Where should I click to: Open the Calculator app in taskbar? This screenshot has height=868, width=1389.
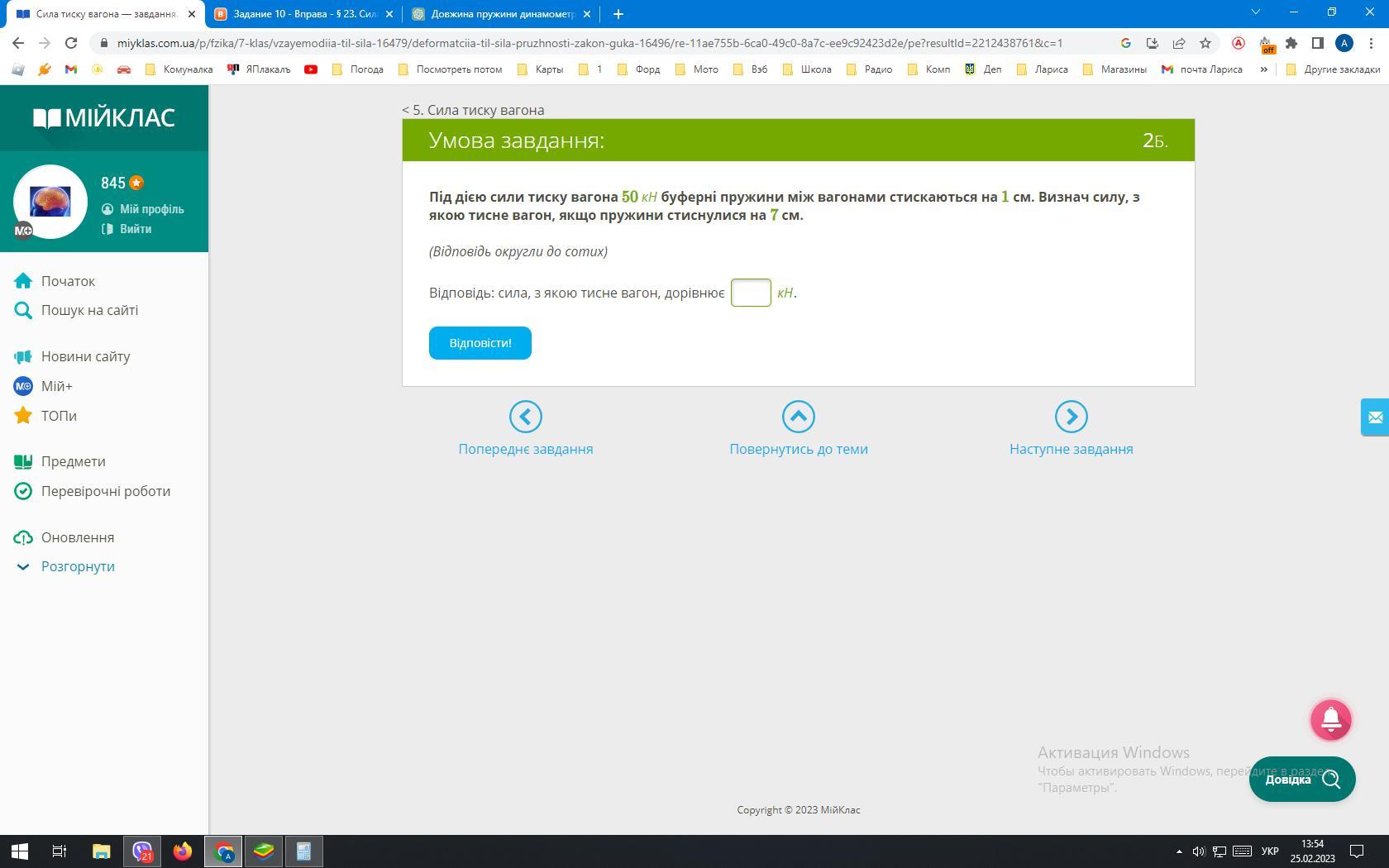point(303,851)
